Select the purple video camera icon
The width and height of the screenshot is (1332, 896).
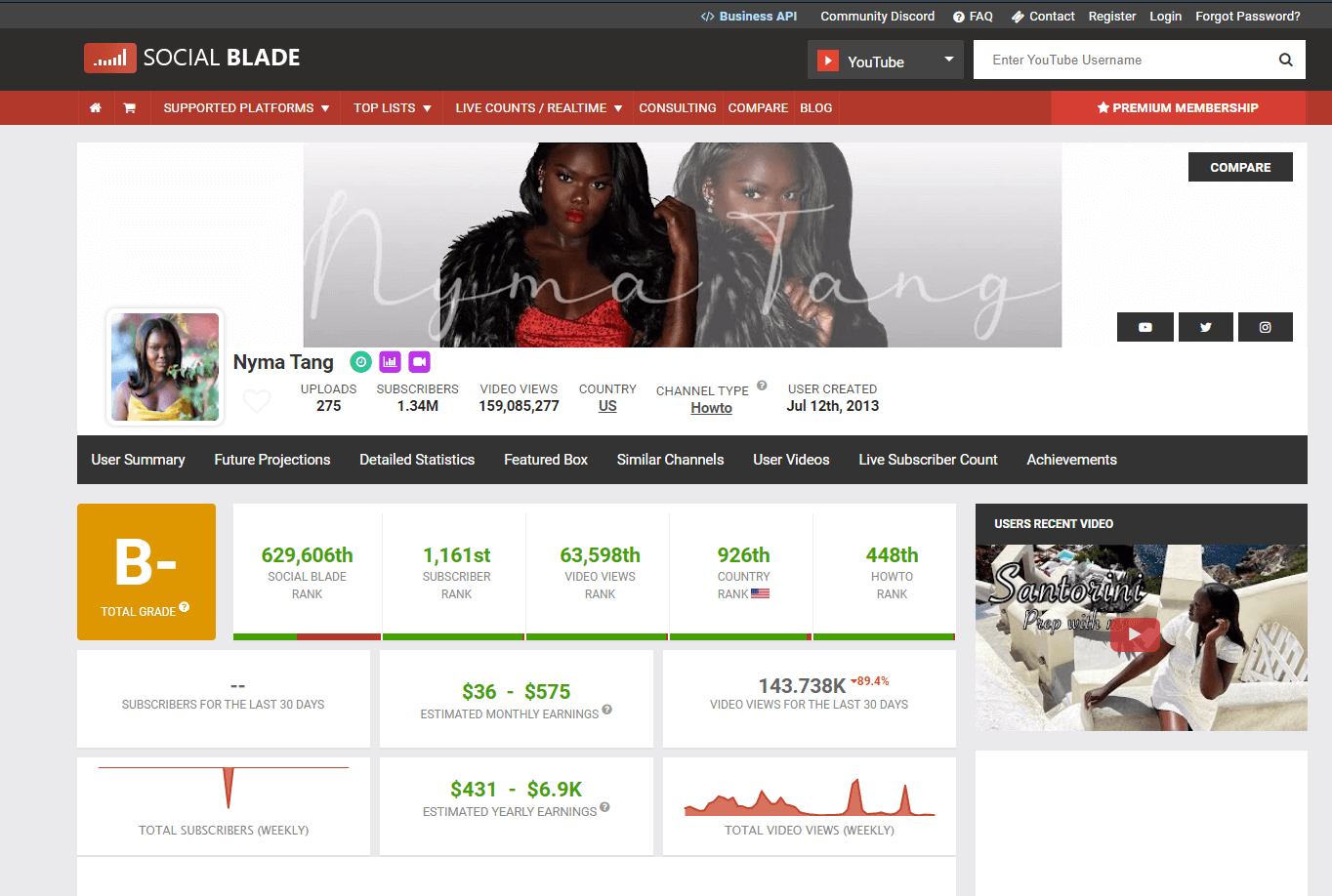pos(419,361)
